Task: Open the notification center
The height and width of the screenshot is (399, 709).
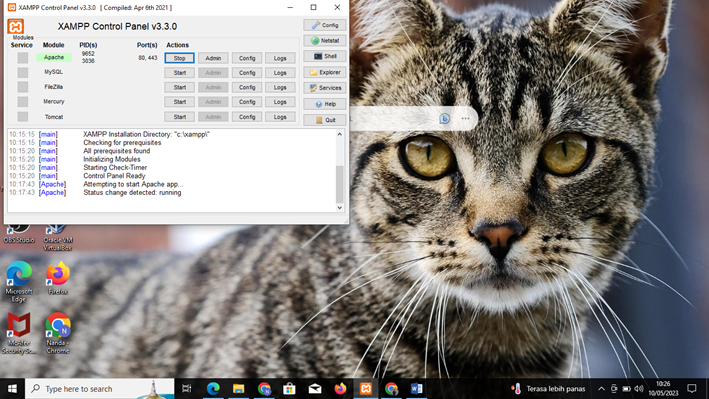Action: (692, 389)
